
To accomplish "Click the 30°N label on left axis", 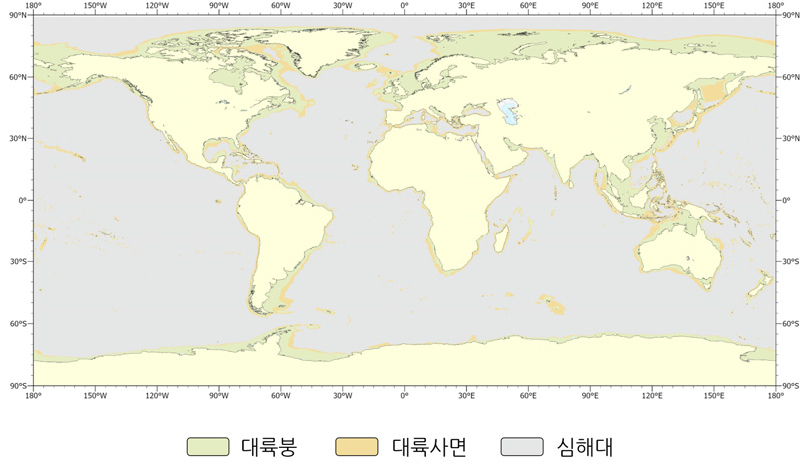I will point(18,139).
